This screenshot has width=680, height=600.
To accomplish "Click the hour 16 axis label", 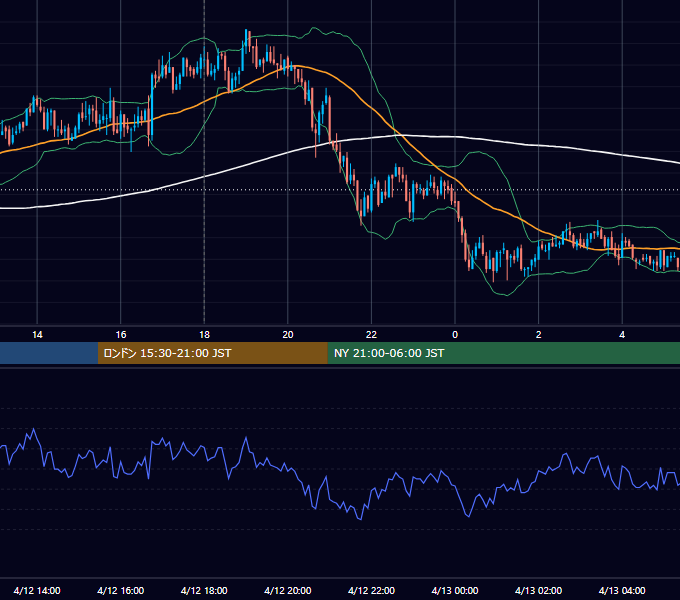I will (121, 335).
